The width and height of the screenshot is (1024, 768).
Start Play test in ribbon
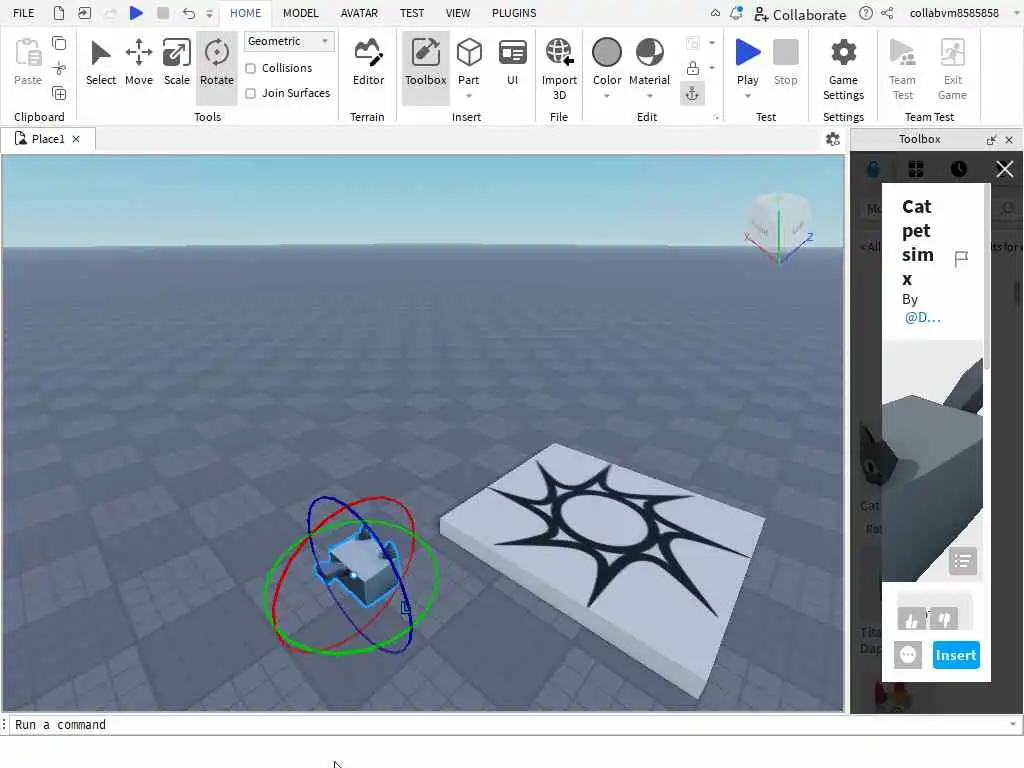tap(747, 54)
